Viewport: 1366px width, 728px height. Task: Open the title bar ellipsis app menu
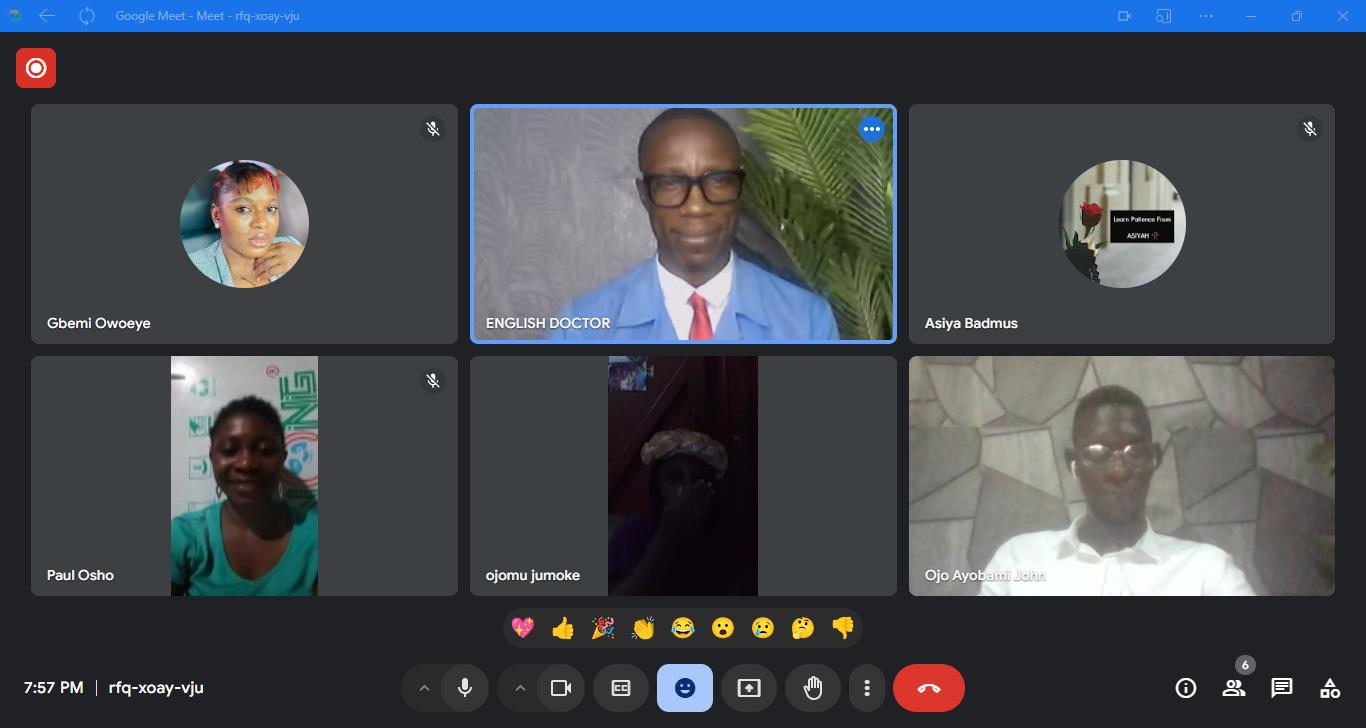(x=1206, y=16)
